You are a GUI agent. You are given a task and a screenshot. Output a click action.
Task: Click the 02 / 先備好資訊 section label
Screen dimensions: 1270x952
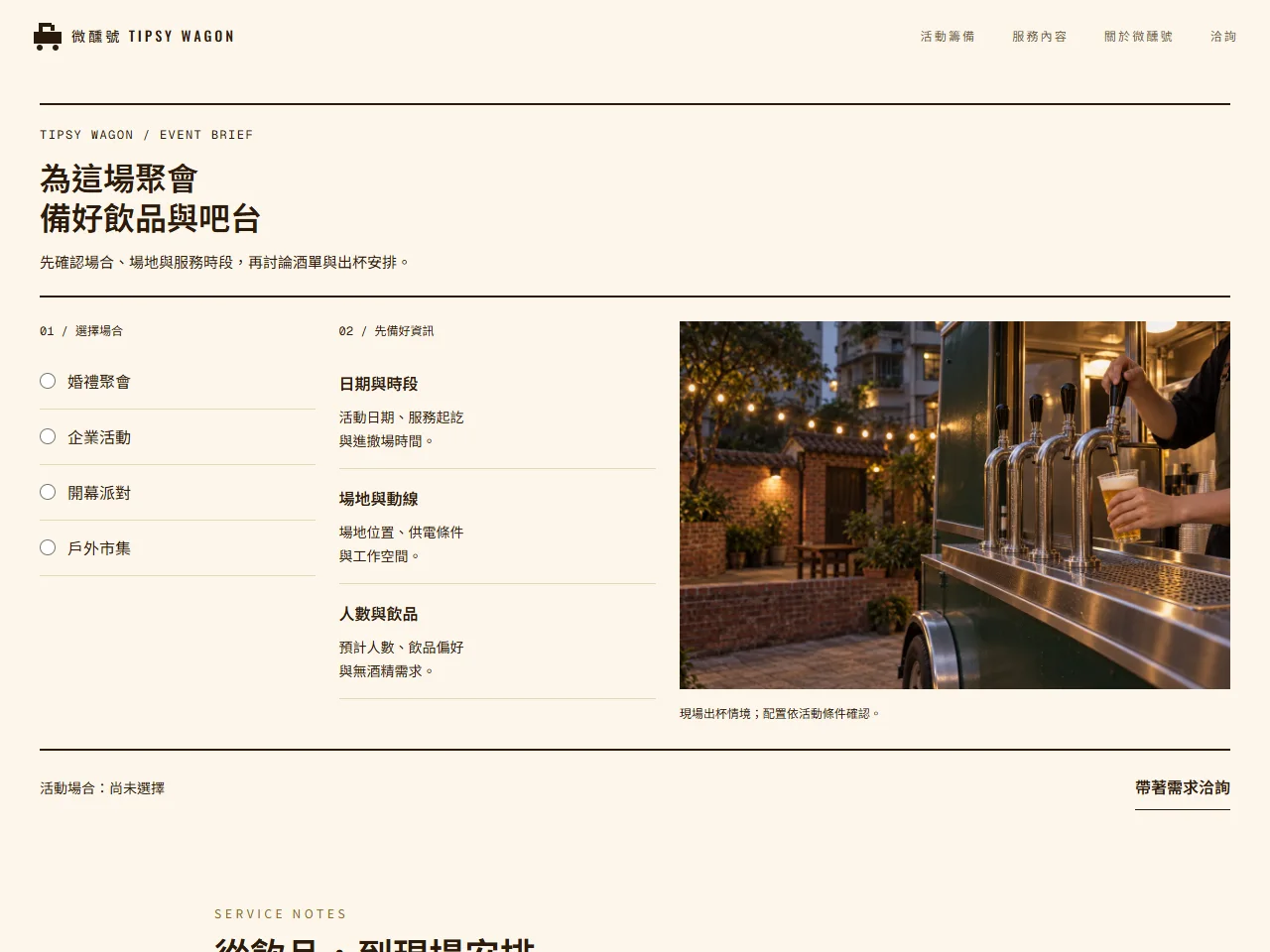pos(386,331)
